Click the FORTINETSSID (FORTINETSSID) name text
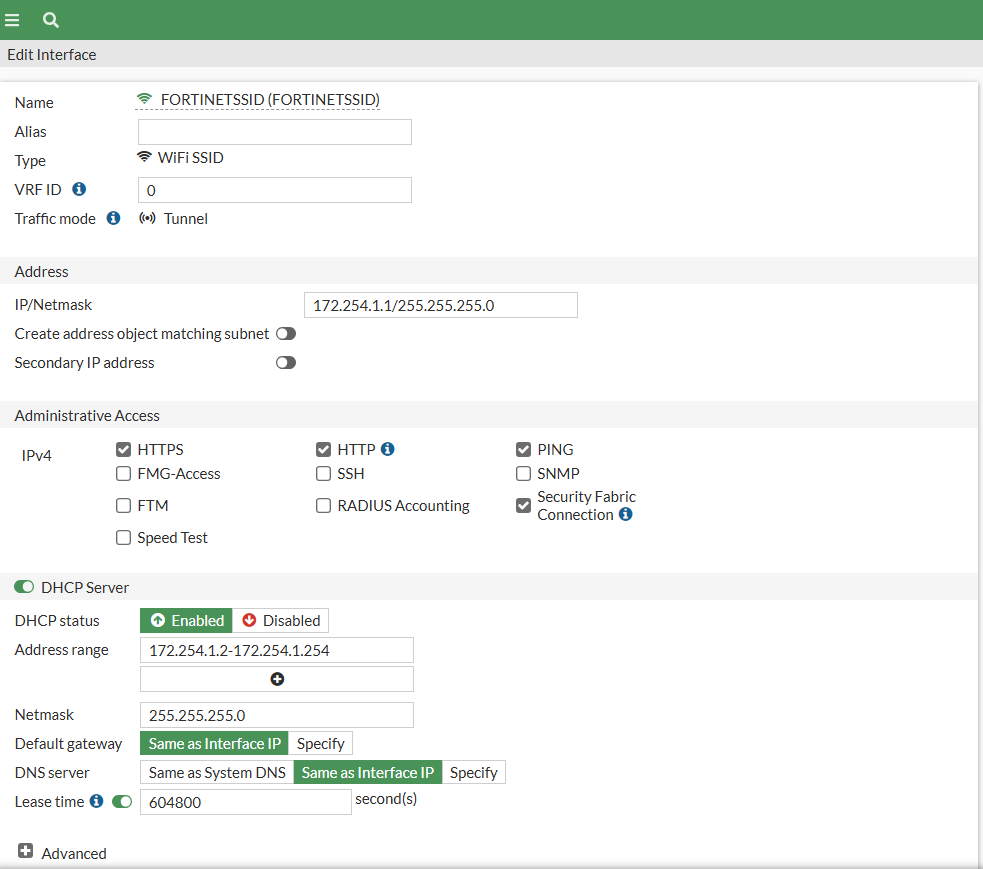Viewport: 983px width, 869px height. coord(270,100)
